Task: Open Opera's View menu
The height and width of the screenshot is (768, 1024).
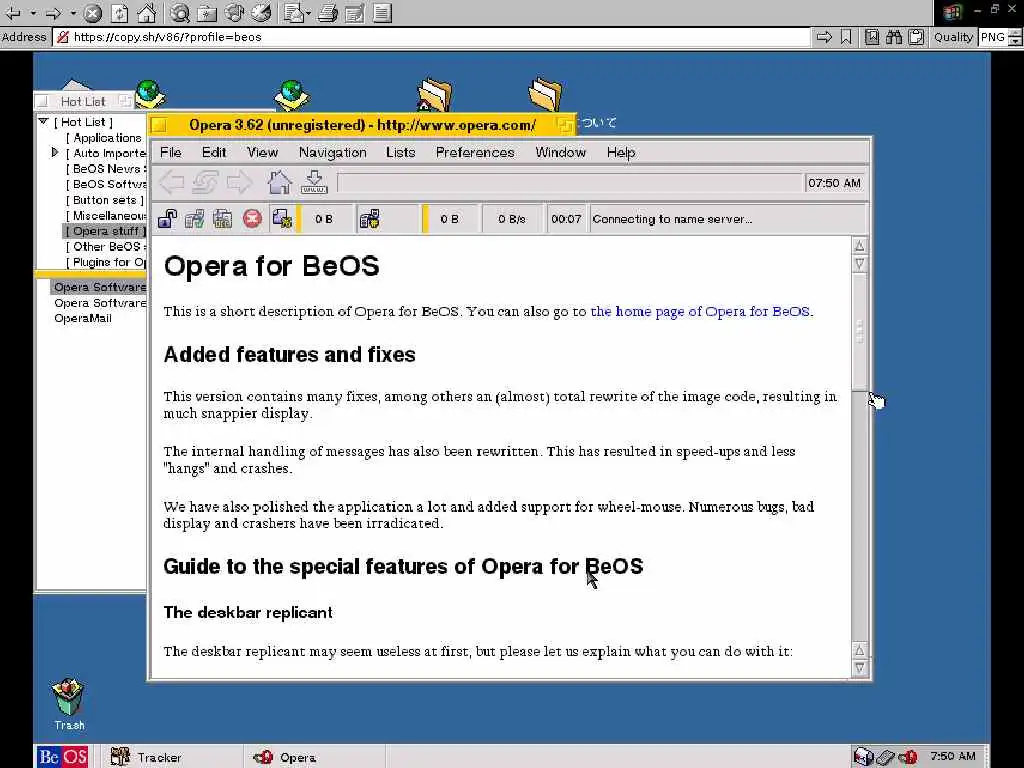Action: [x=262, y=152]
